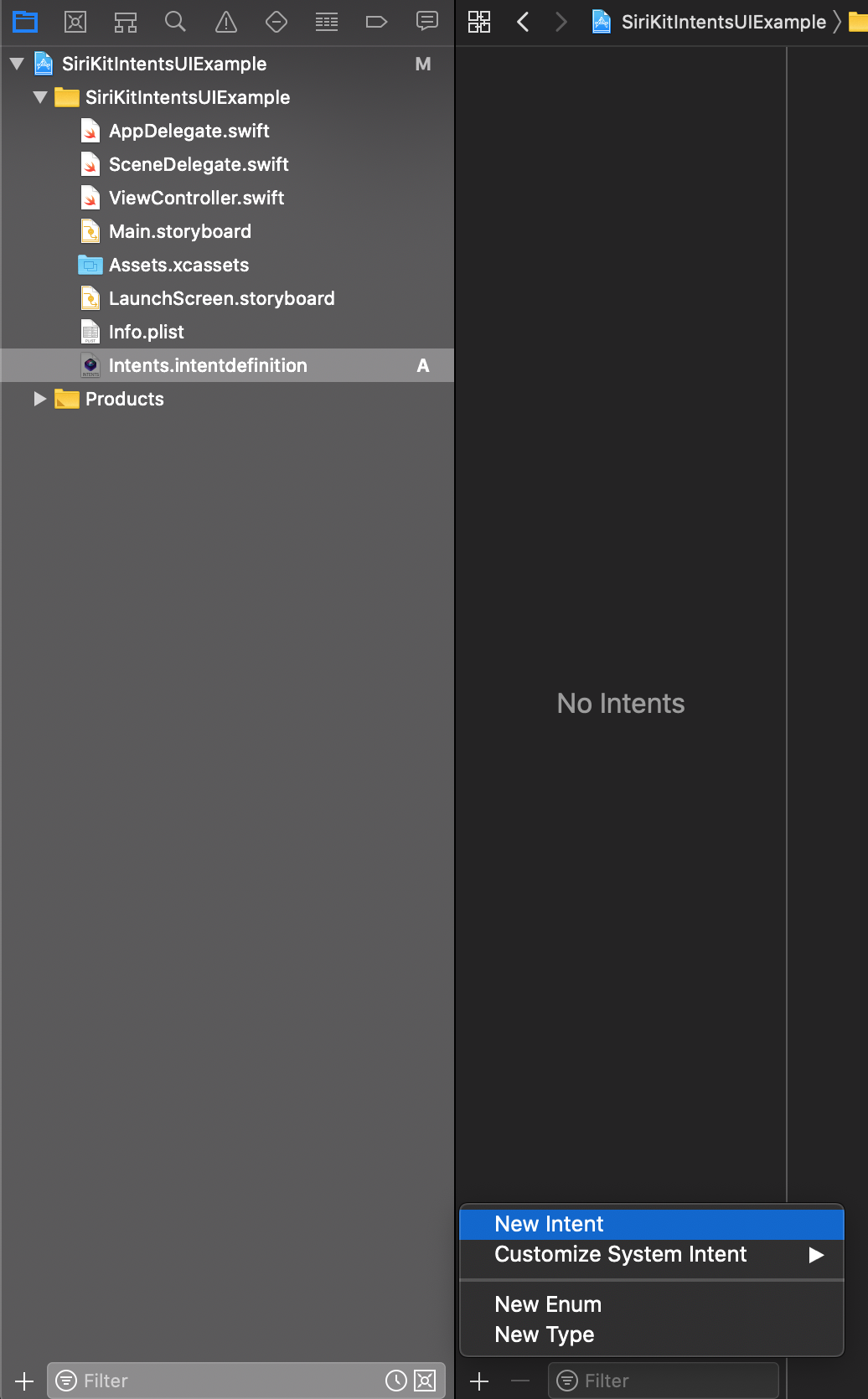868x1399 pixels.
Task: Show the Symbol navigator
Action: (x=126, y=22)
